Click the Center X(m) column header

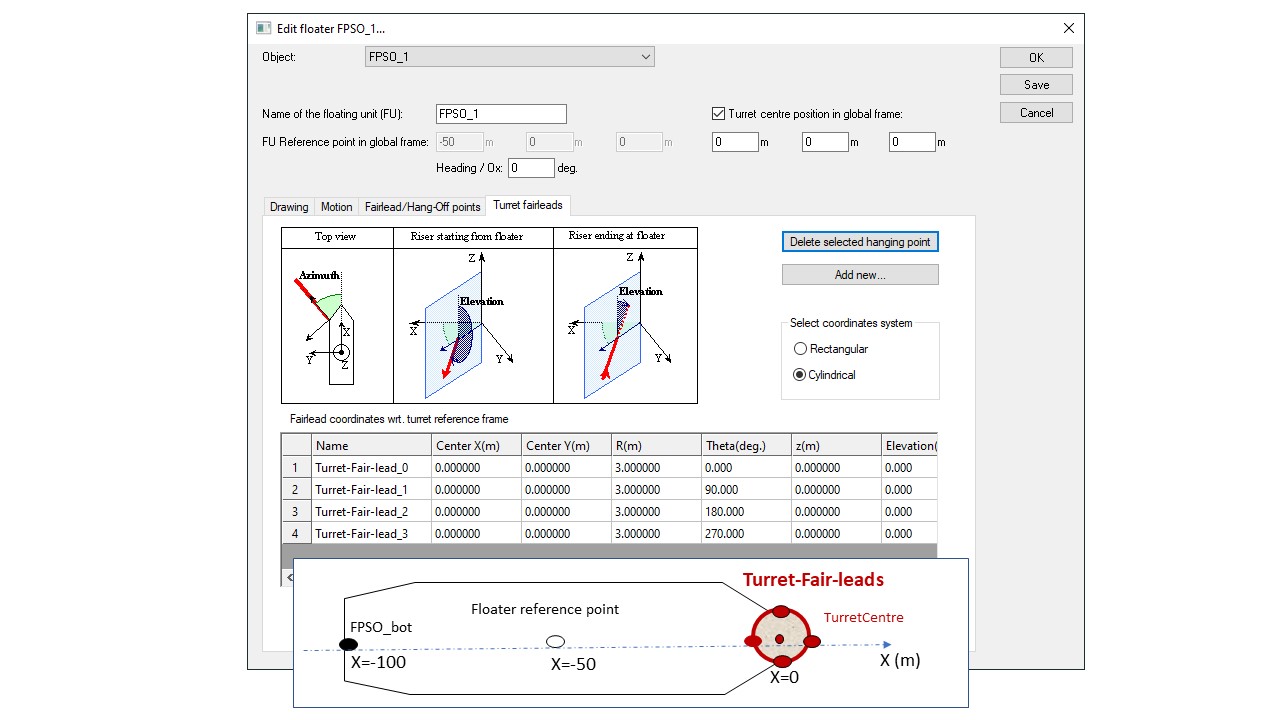[x=477, y=446]
